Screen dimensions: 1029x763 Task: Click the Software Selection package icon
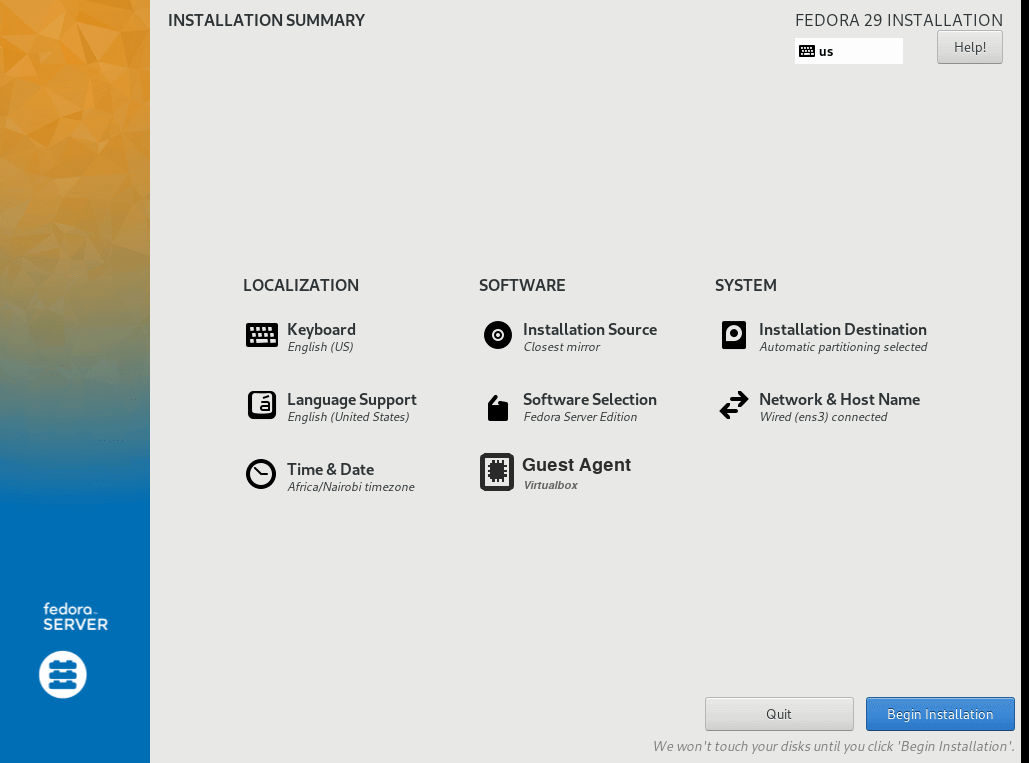(498, 407)
